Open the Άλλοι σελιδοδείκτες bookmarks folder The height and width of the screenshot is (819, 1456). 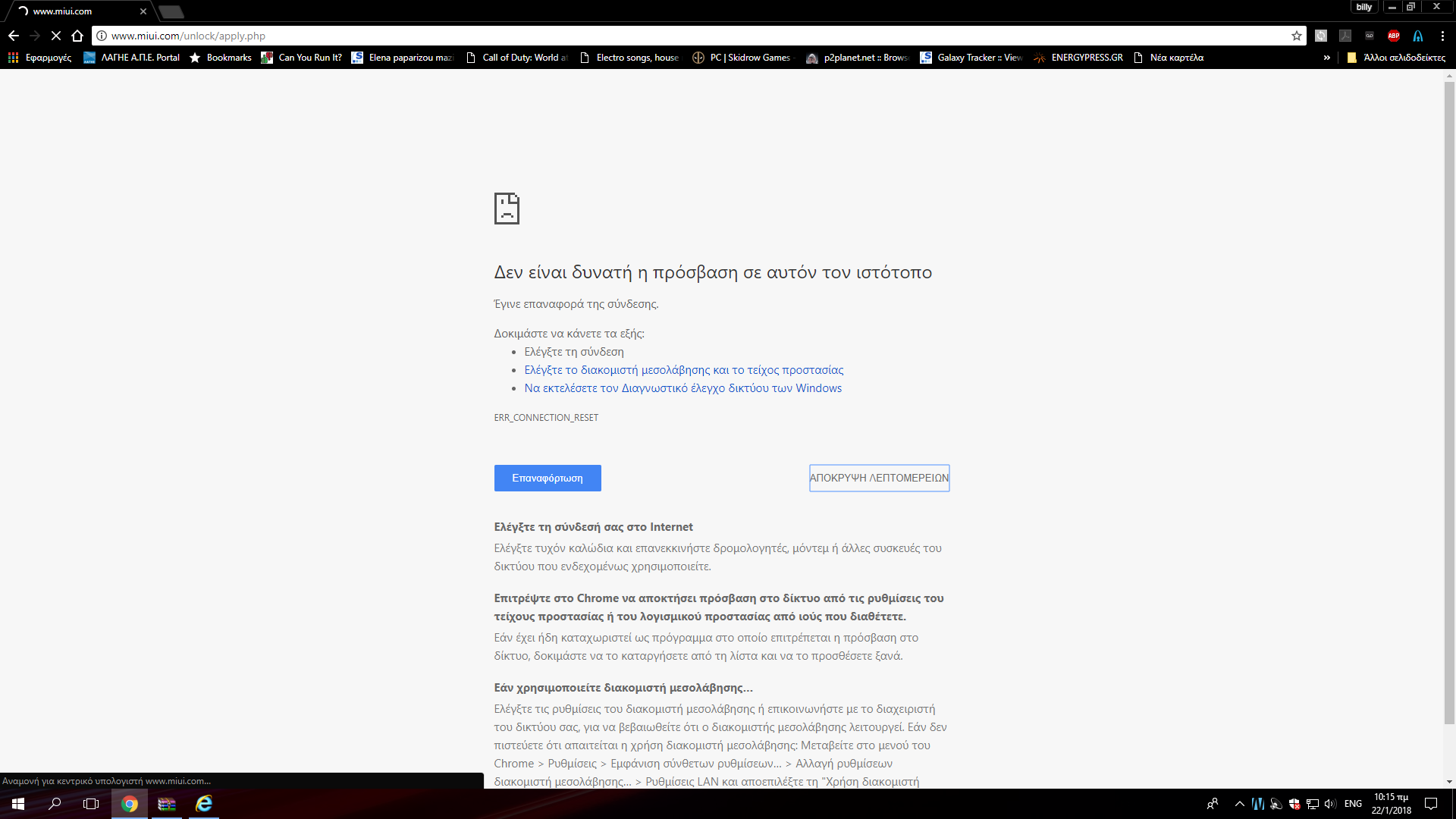point(1396,58)
